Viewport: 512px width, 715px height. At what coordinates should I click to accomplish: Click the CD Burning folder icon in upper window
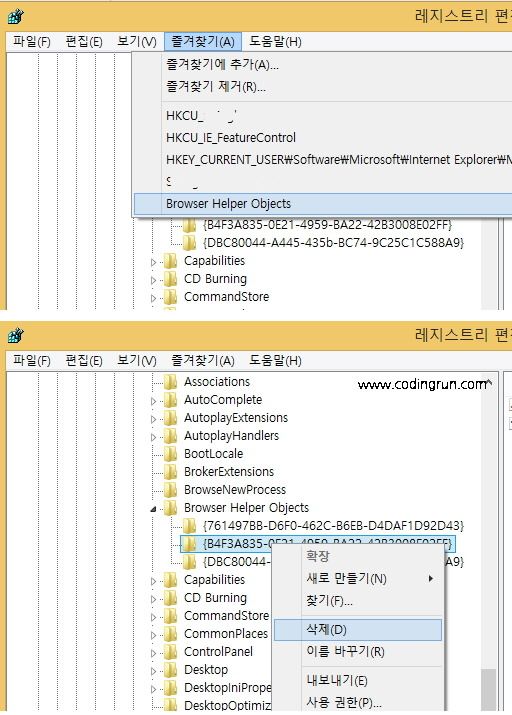point(171,279)
